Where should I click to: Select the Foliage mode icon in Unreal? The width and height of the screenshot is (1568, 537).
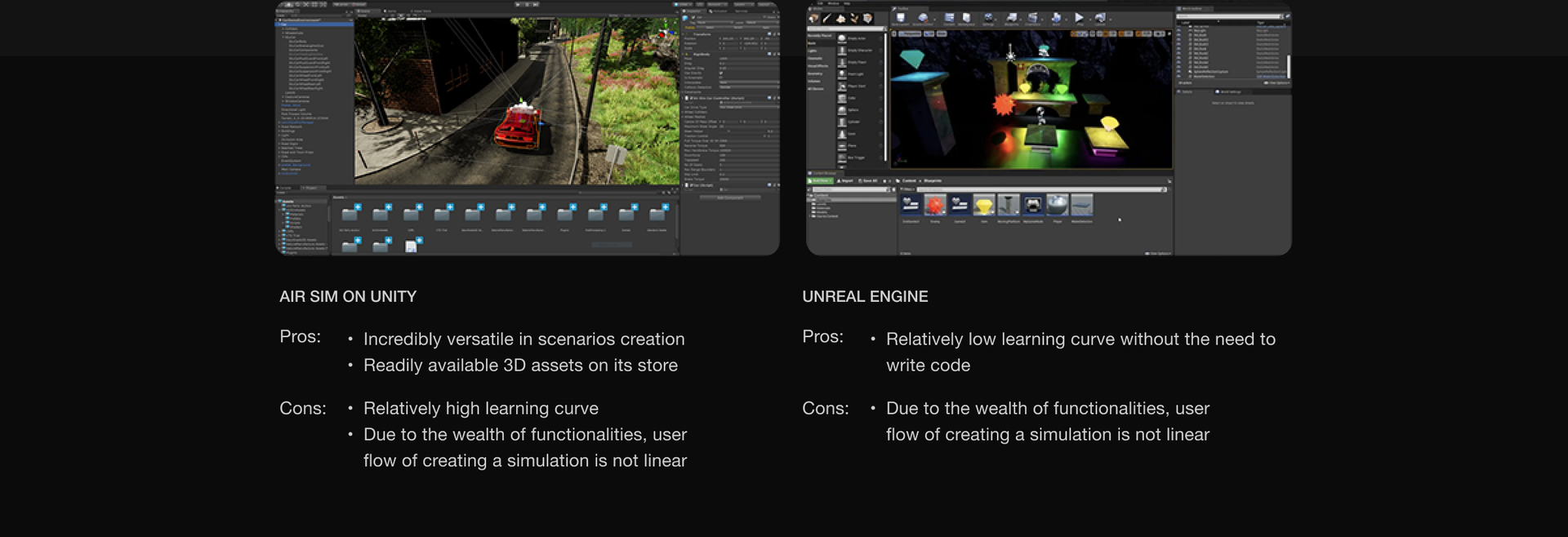click(x=854, y=18)
